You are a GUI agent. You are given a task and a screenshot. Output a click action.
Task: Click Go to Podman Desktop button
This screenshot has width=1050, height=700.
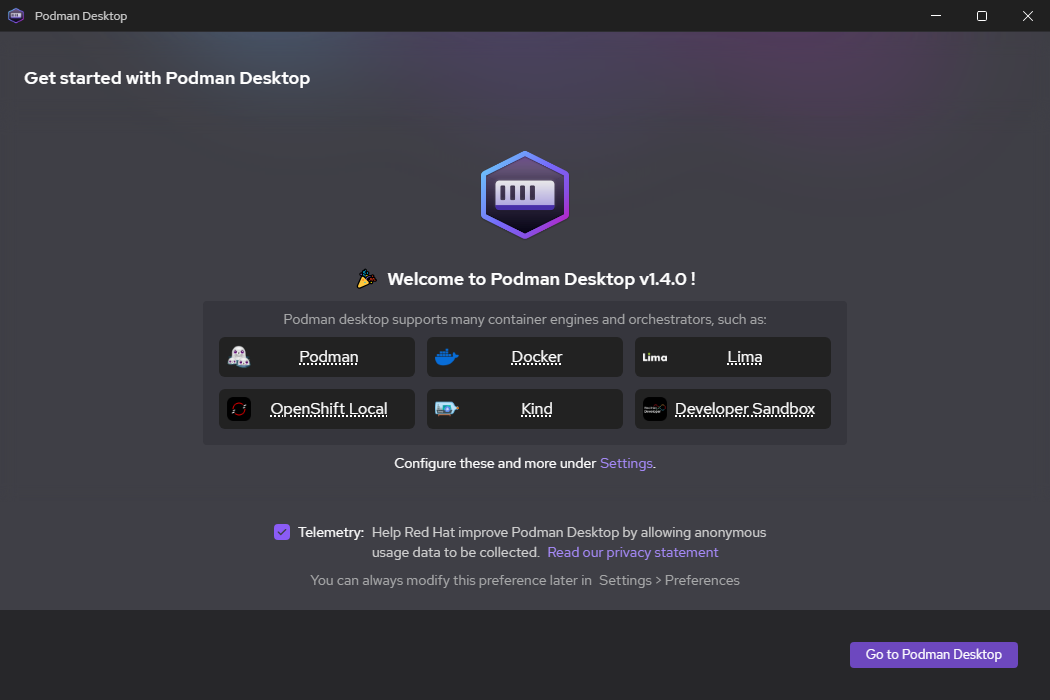pyautogui.click(x=933, y=654)
